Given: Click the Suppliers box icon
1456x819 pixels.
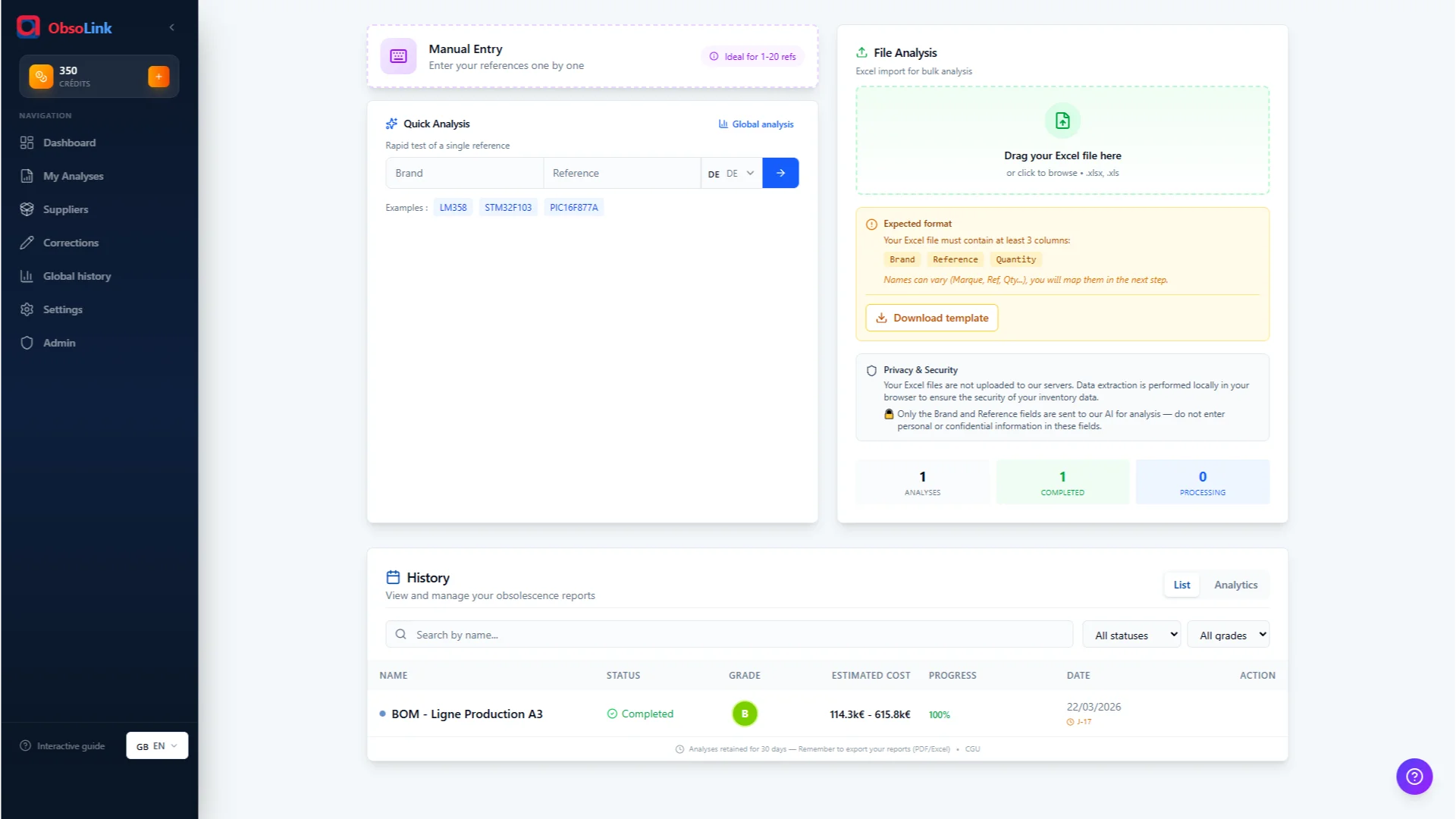Looking at the screenshot, I should tap(27, 209).
